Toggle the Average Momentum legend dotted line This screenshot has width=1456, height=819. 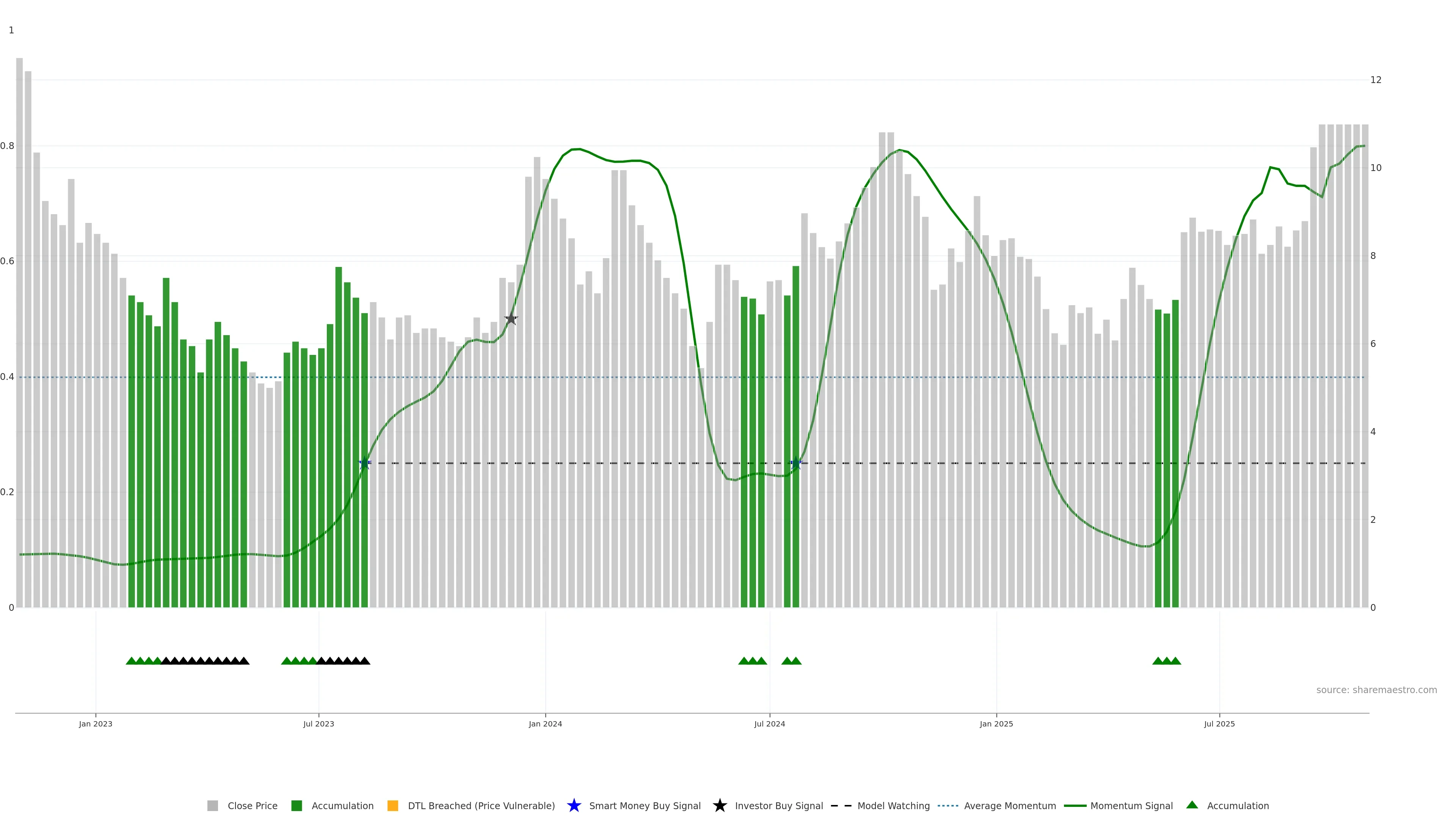point(948,806)
